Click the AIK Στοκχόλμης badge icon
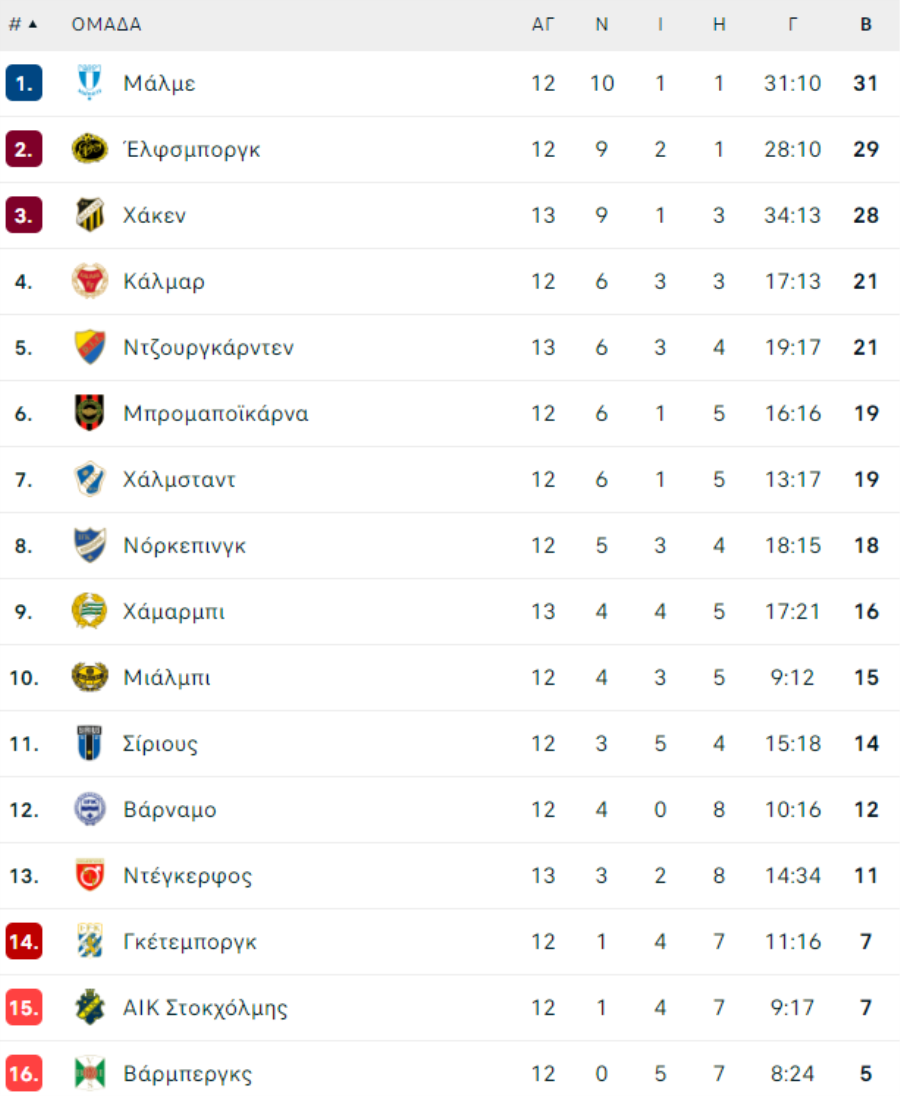The height and width of the screenshot is (1096, 900). (x=89, y=1007)
